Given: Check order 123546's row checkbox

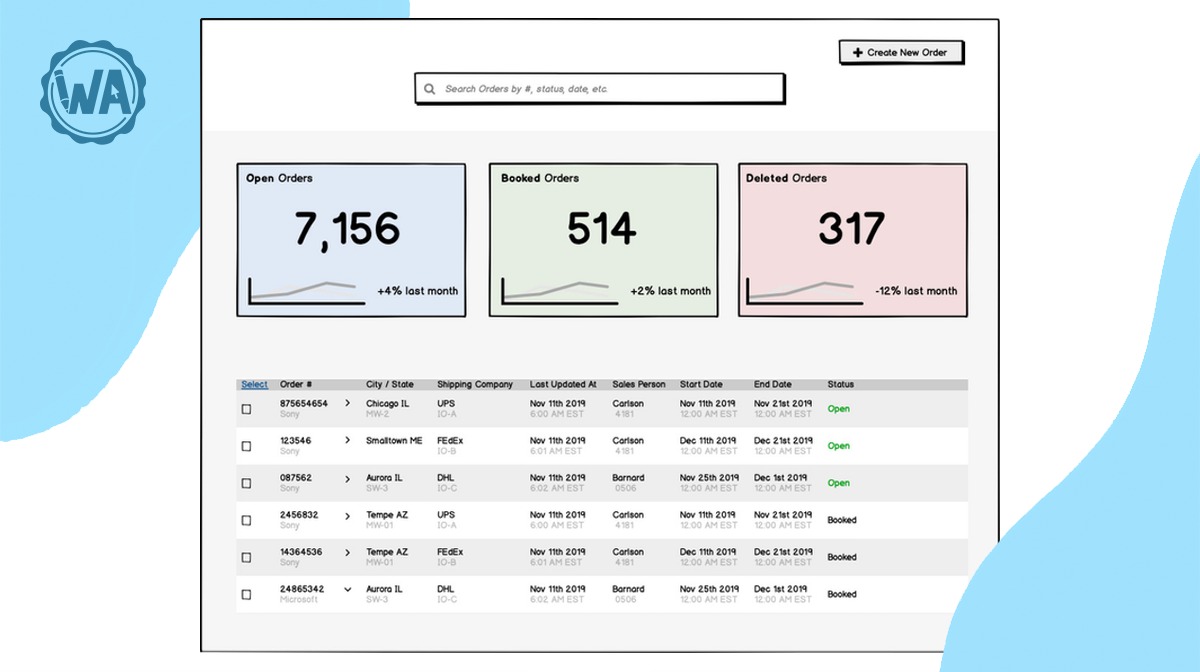Looking at the screenshot, I should coord(246,446).
